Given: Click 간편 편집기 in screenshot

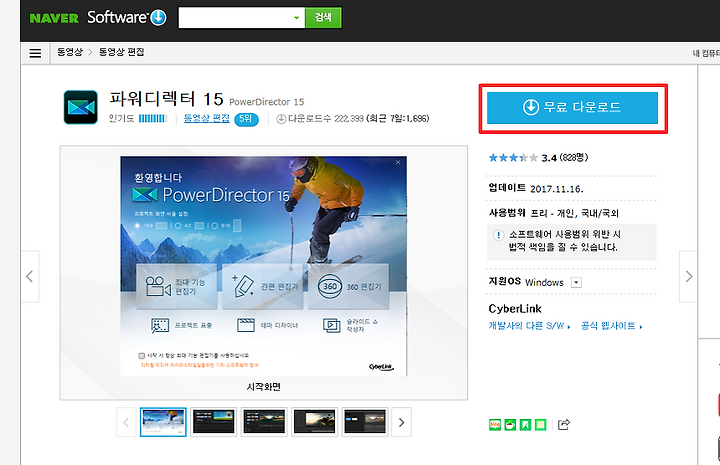Looking at the screenshot, I should [x=263, y=286].
